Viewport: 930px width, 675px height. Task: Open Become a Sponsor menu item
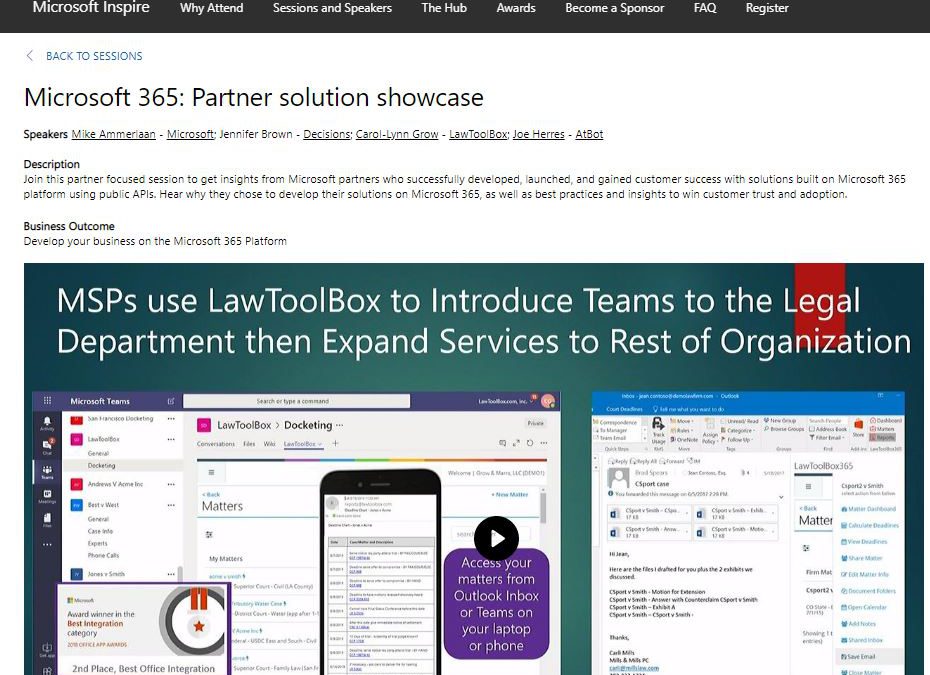click(614, 8)
